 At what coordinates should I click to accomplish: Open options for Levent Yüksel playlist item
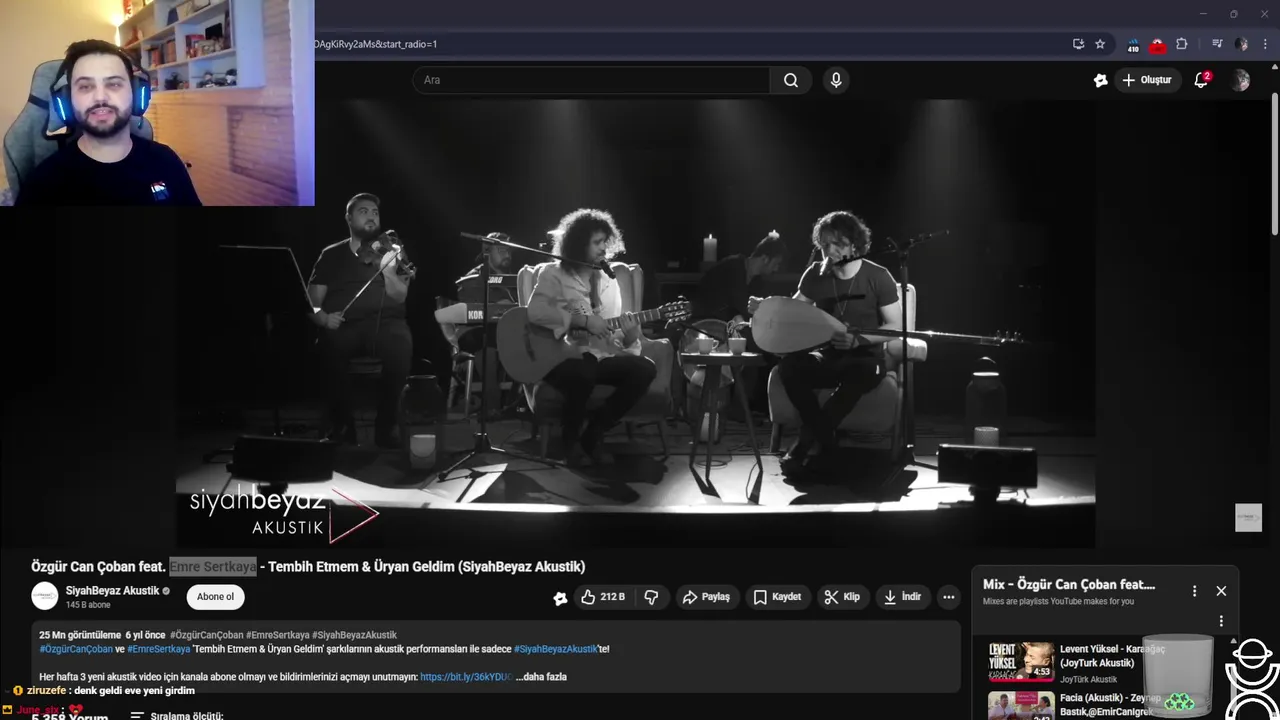click(1221, 621)
